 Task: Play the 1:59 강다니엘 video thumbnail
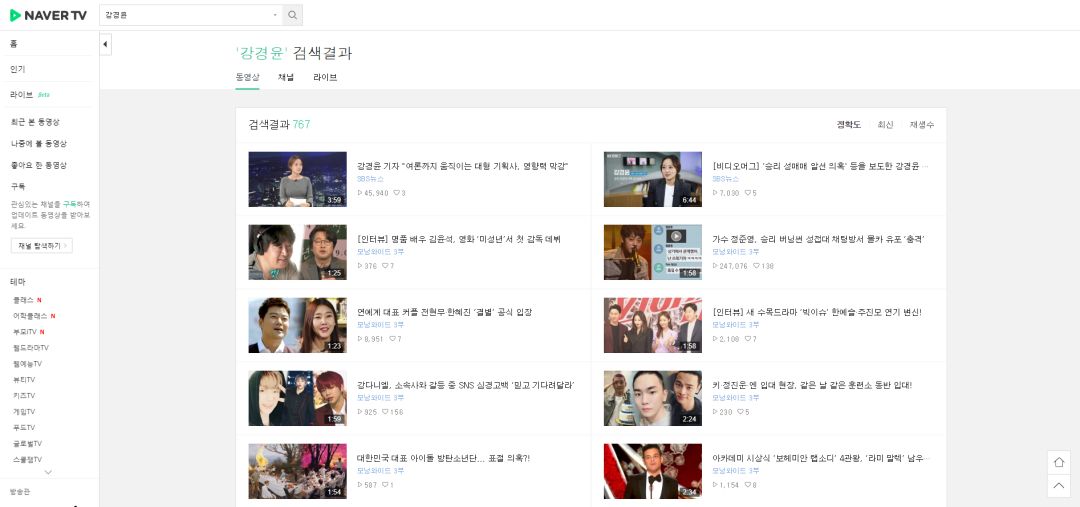pyautogui.click(x=298, y=398)
